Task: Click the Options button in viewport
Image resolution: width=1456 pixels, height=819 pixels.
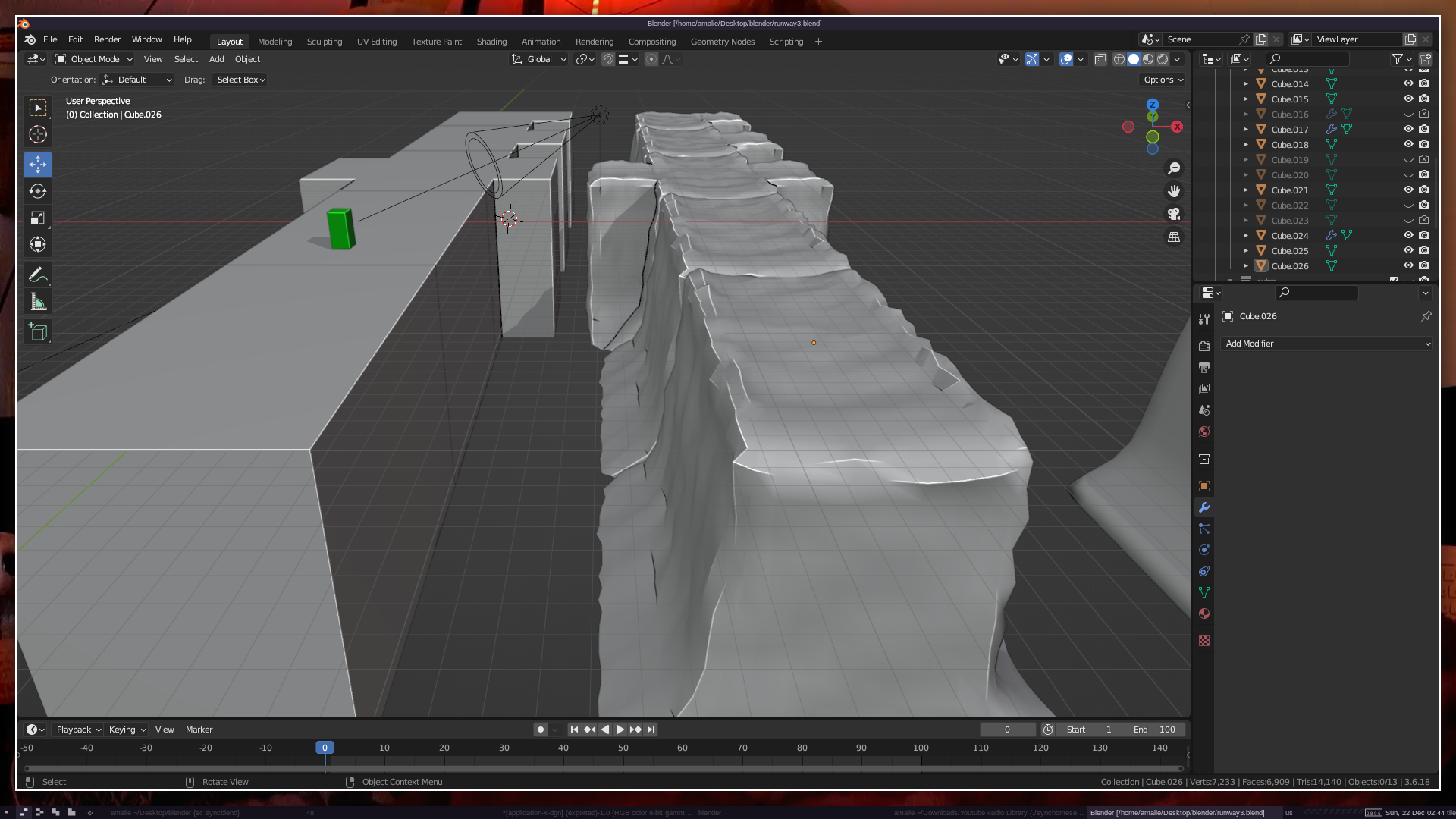Action: pyautogui.click(x=1163, y=80)
